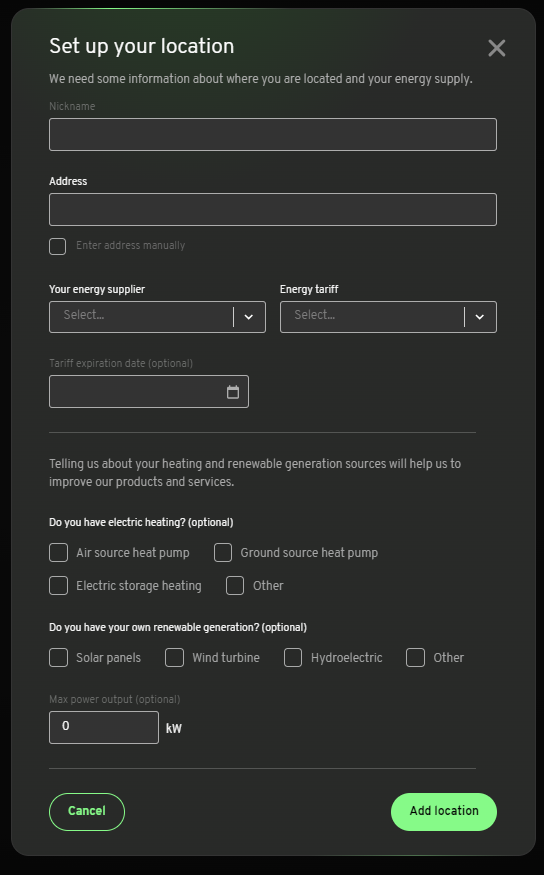This screenshot has width=544, height=875.
Task: Check the Wind turbine option
Action: pyautogui.click(x=175, y=657)
